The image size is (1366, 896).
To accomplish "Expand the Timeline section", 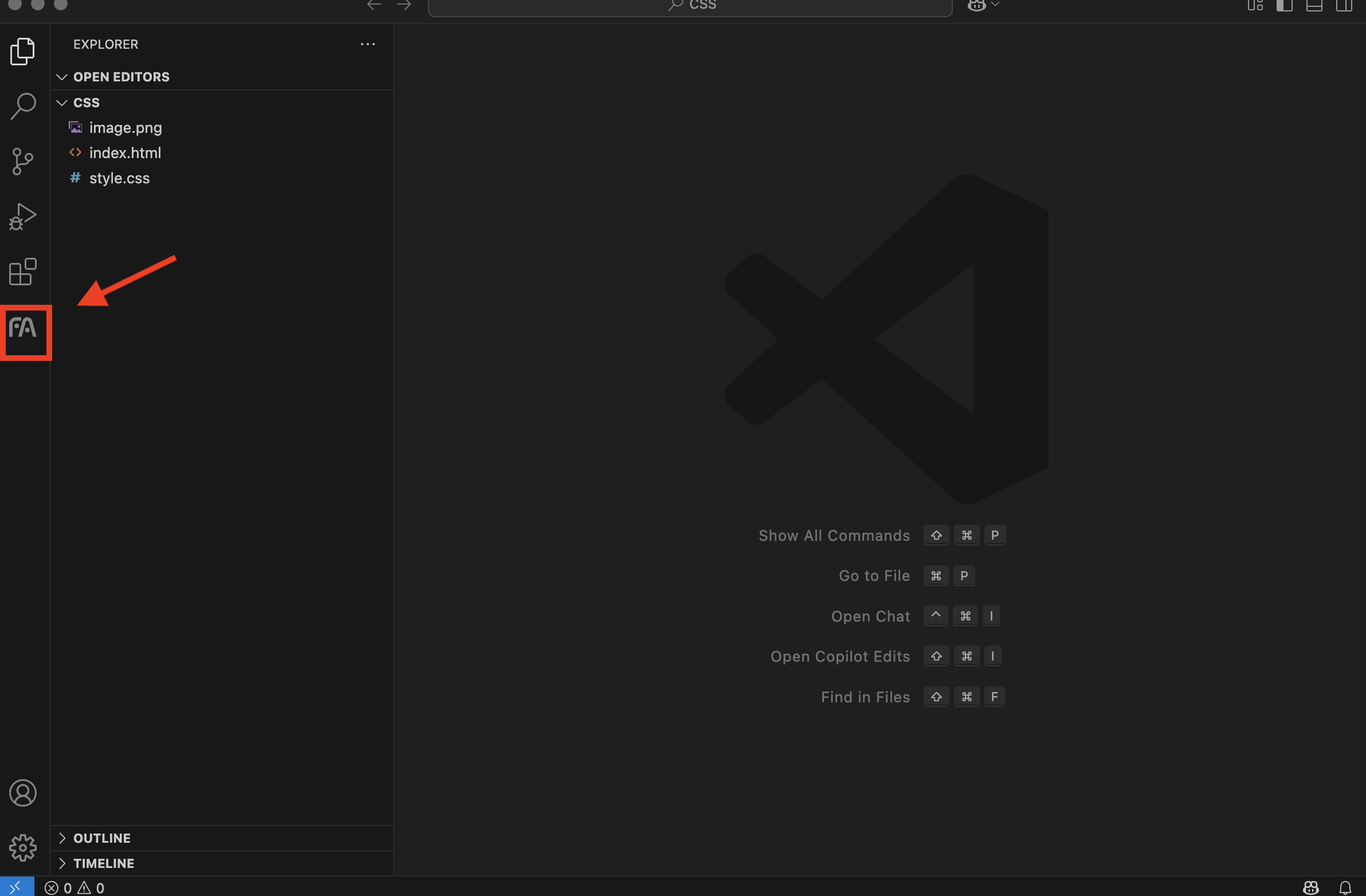I will 222,863.
